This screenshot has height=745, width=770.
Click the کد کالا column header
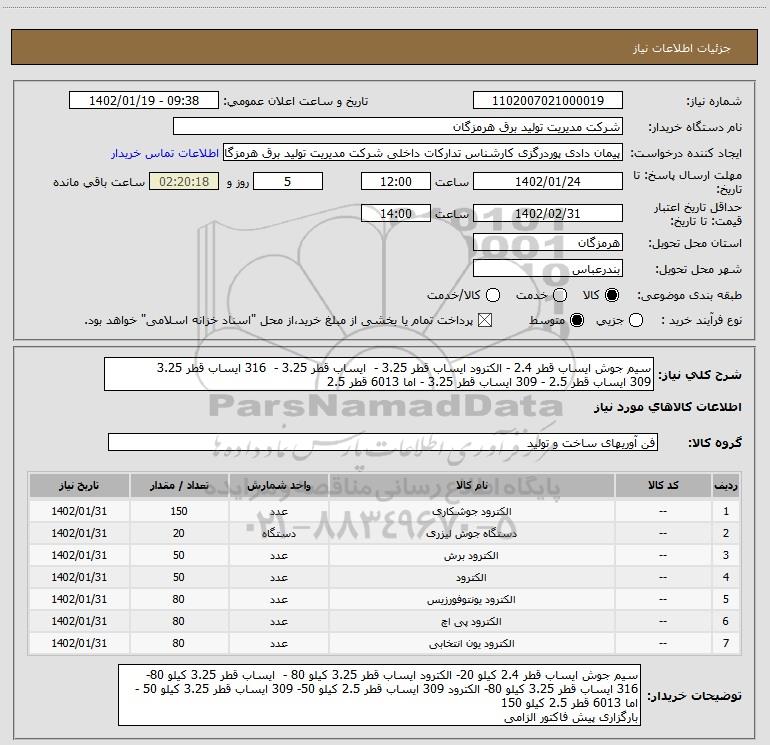(x=663, y=485)
